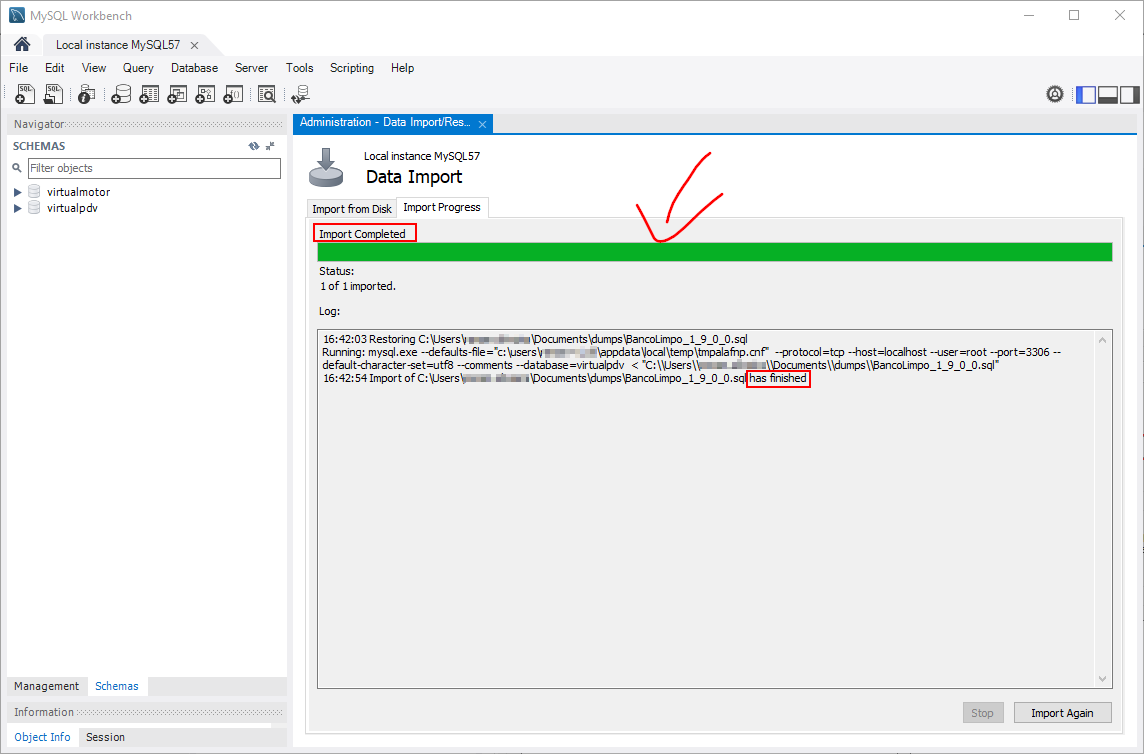The image size is (1144, 754).
Task: Open the Server menu
Action: (x=251, y=68)
